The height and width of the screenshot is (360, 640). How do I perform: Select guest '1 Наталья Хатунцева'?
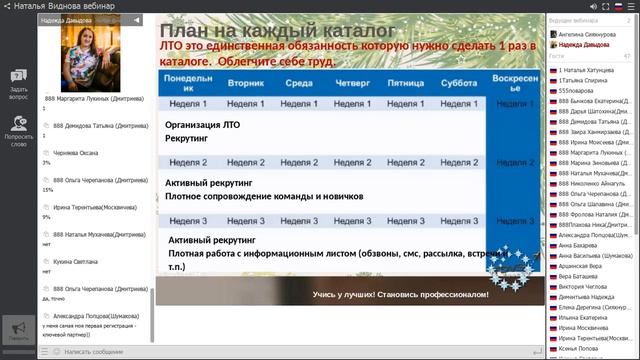pos(586,70)
